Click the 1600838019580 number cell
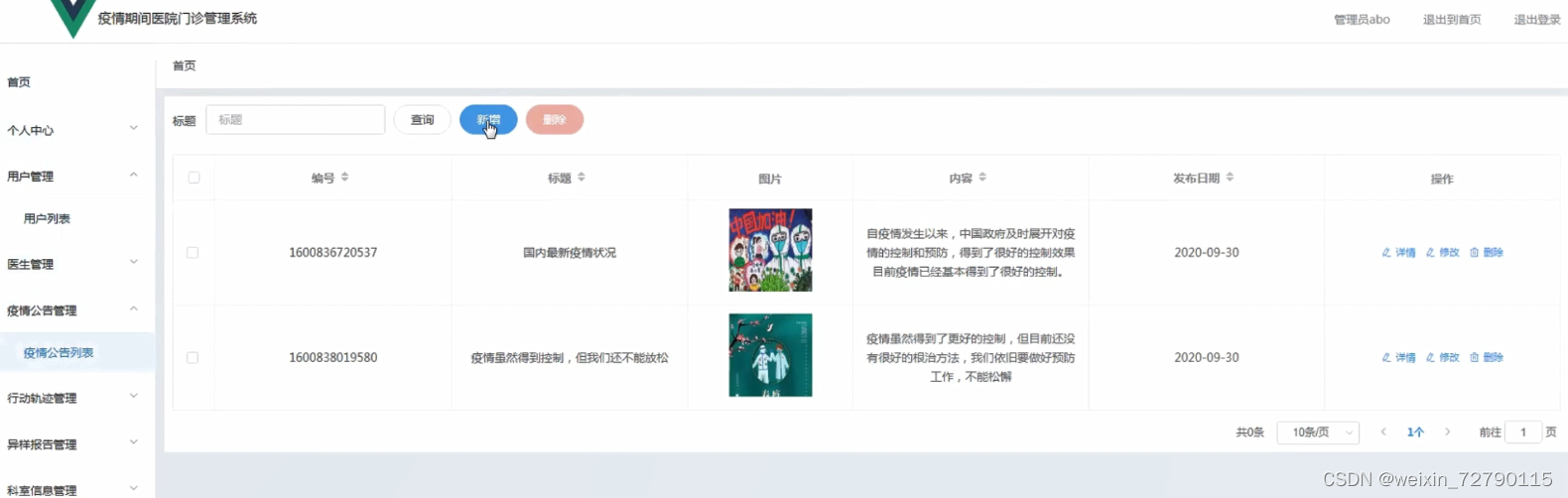Image resolution: width=1568 pixels, height=498 pixels. click(333, 358)
